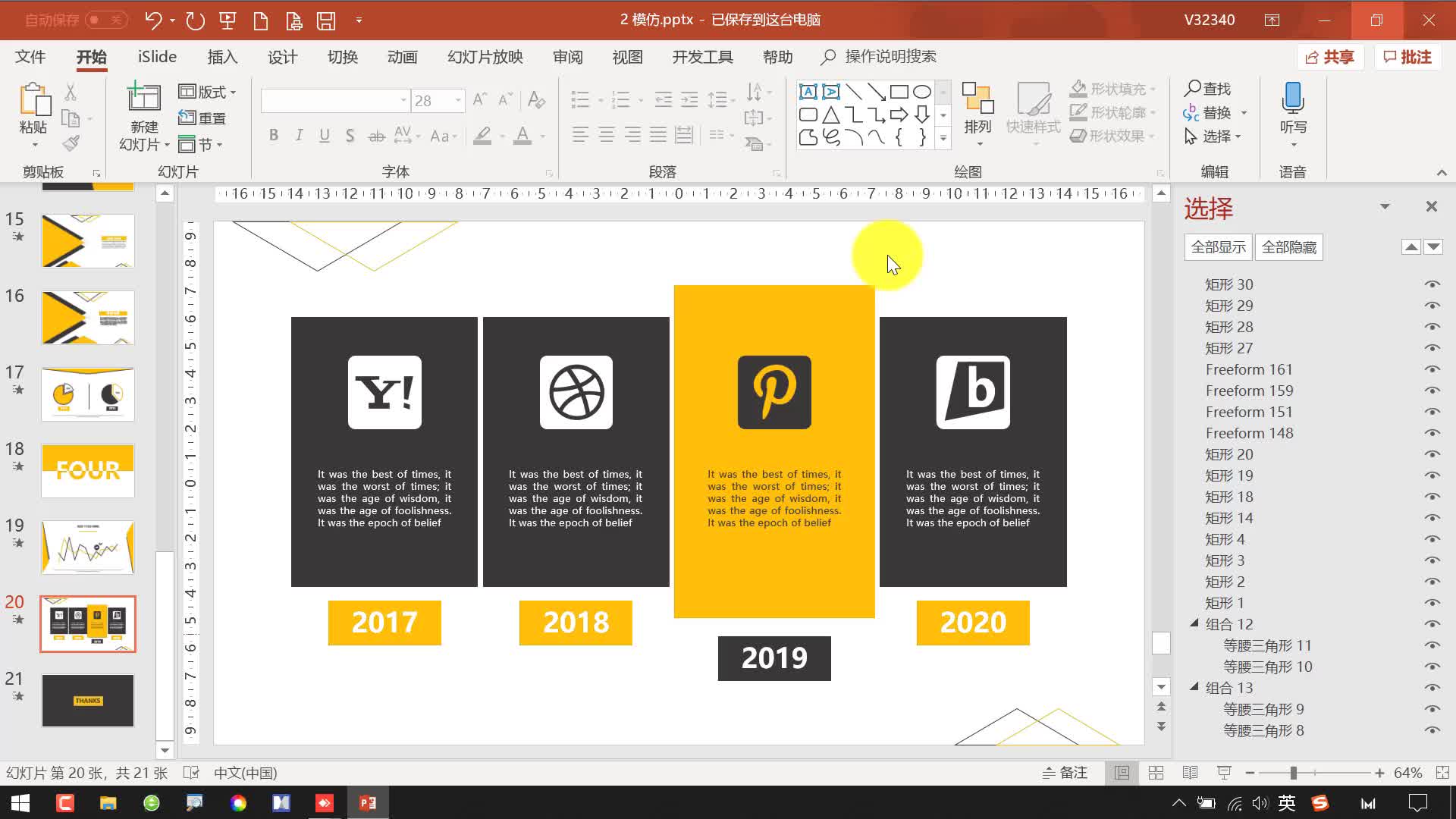Image resolution: width=1456 pixels, height=819 pixels.
Task: Open PowerPoint in Windows taskbar
Action: point(368,802)
